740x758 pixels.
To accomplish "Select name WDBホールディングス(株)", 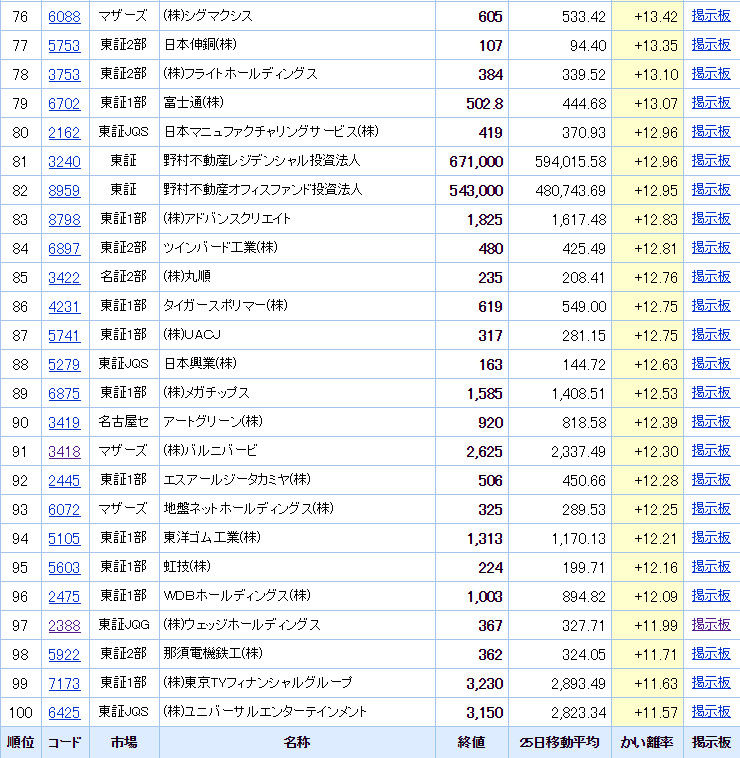I will (237, 596).
